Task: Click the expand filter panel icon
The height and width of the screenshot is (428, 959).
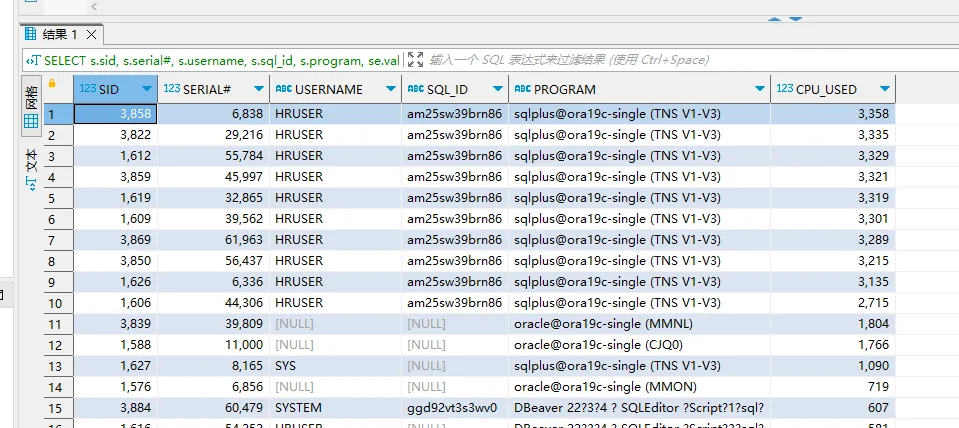Action: pyautogui.click(x=415, y=59)
